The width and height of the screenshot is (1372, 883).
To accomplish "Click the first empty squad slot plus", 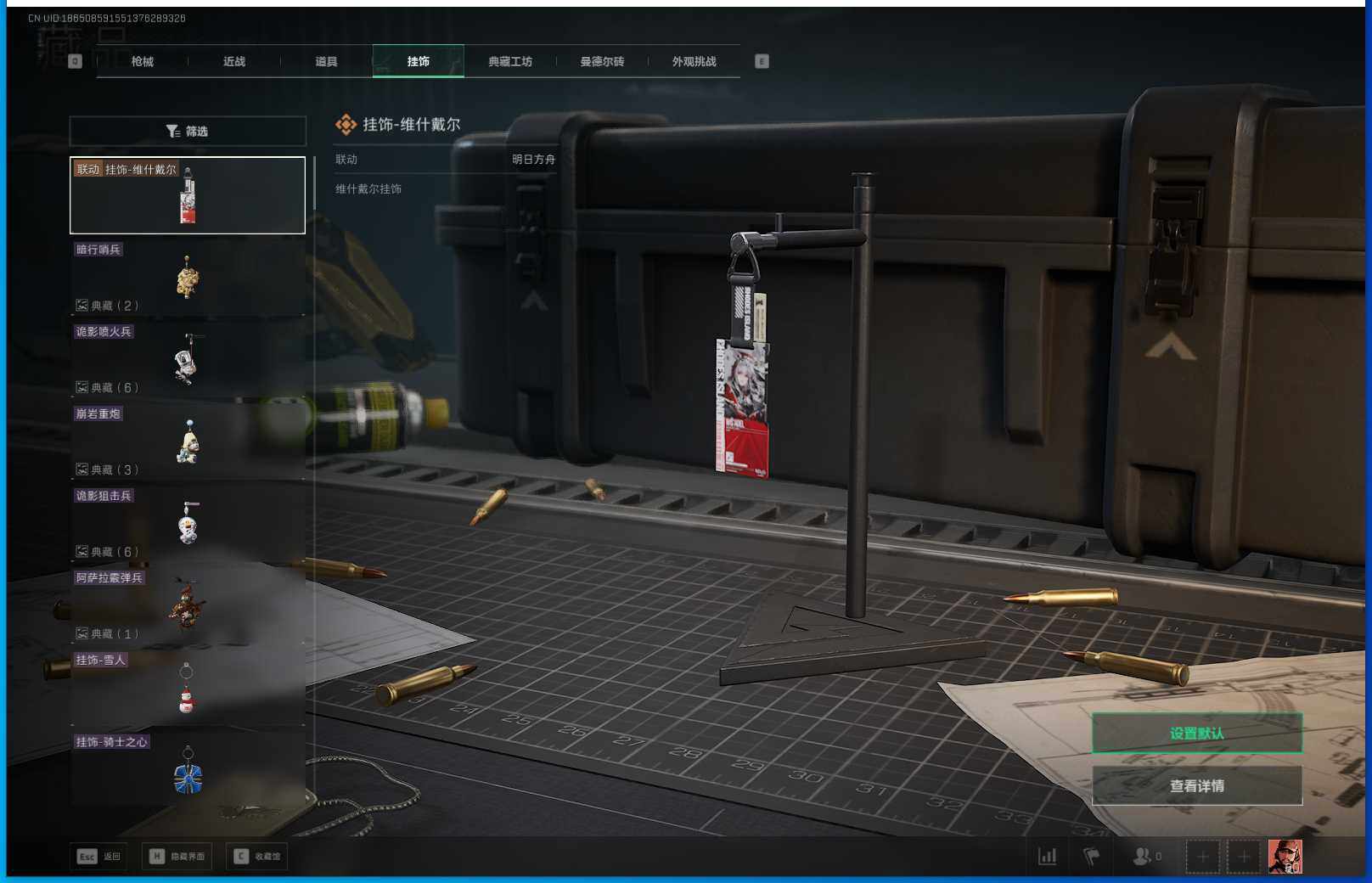I will [x=1202, y=857].
